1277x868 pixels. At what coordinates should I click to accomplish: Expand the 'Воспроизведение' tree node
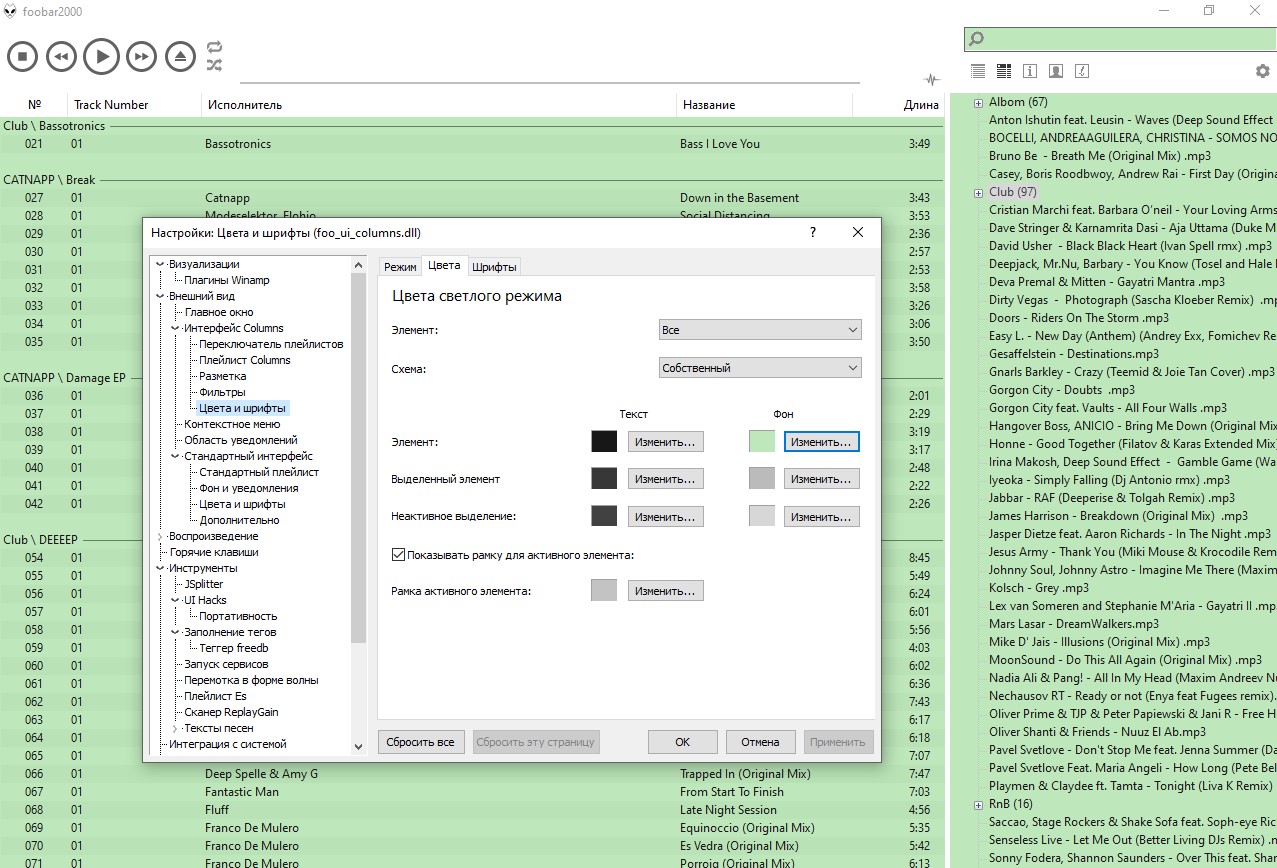(x=160, y=536)
